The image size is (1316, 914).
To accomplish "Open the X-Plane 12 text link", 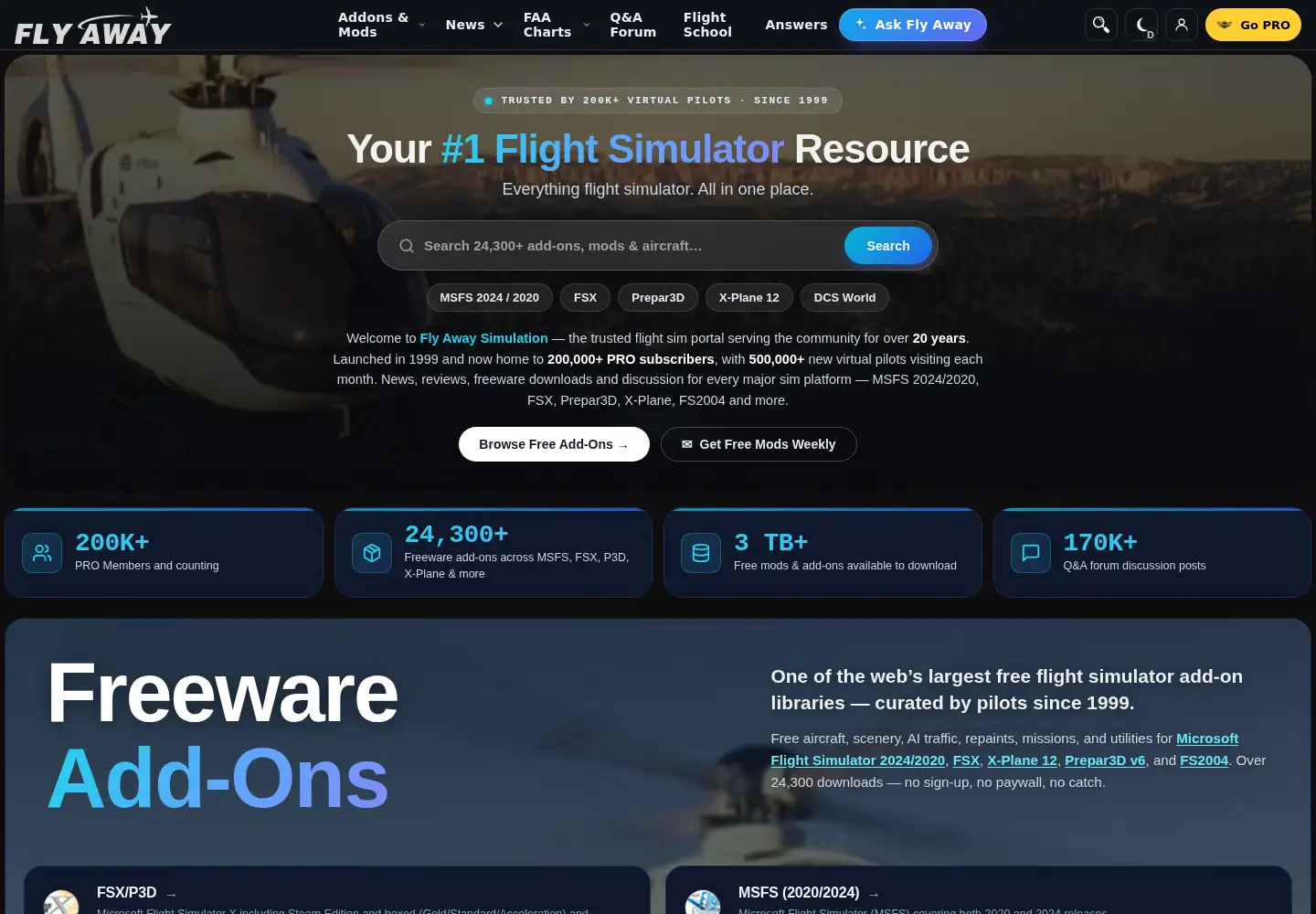I will pyautogui.click(x=1022, y=760).
